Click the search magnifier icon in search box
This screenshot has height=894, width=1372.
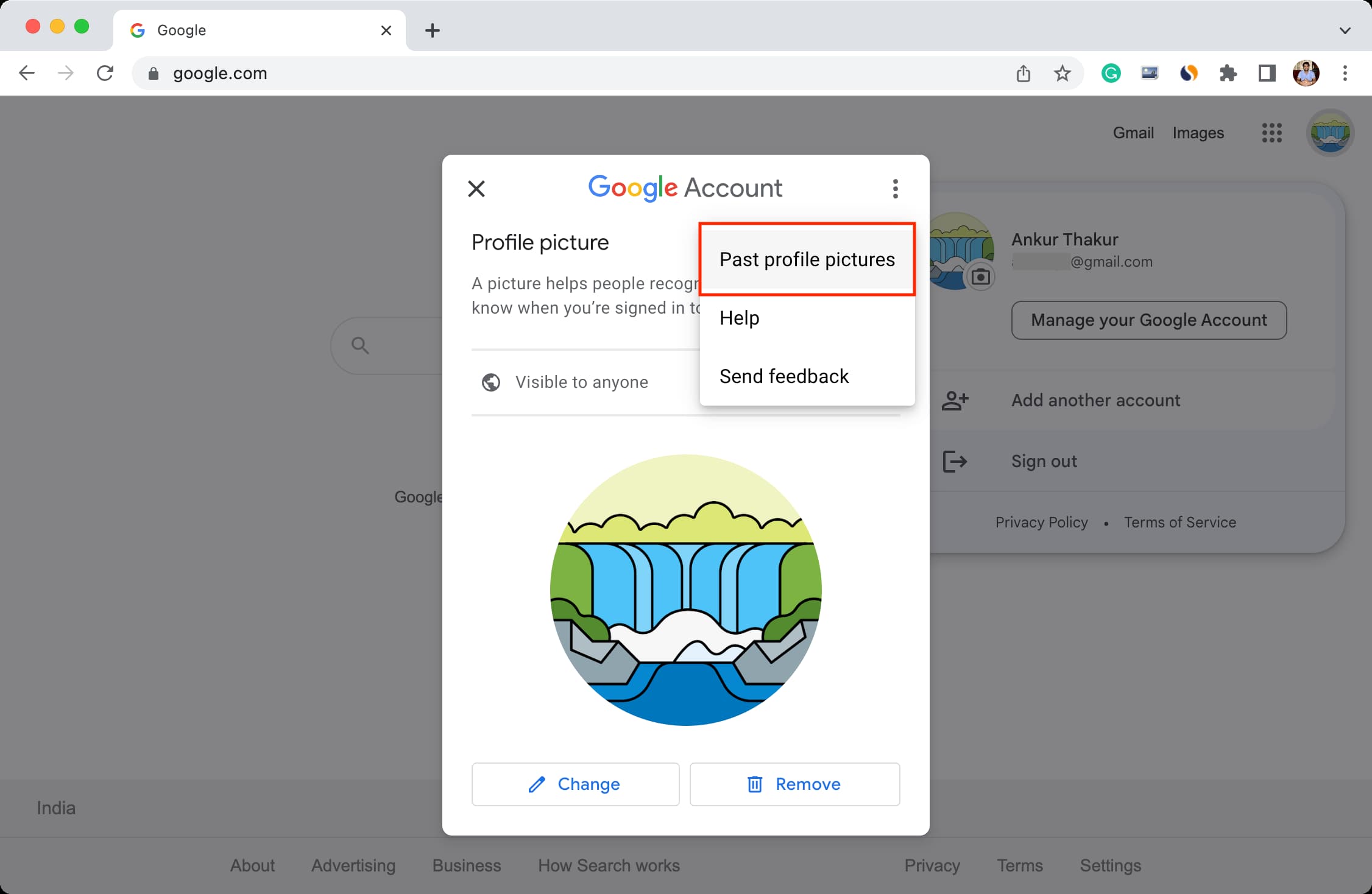360,346
